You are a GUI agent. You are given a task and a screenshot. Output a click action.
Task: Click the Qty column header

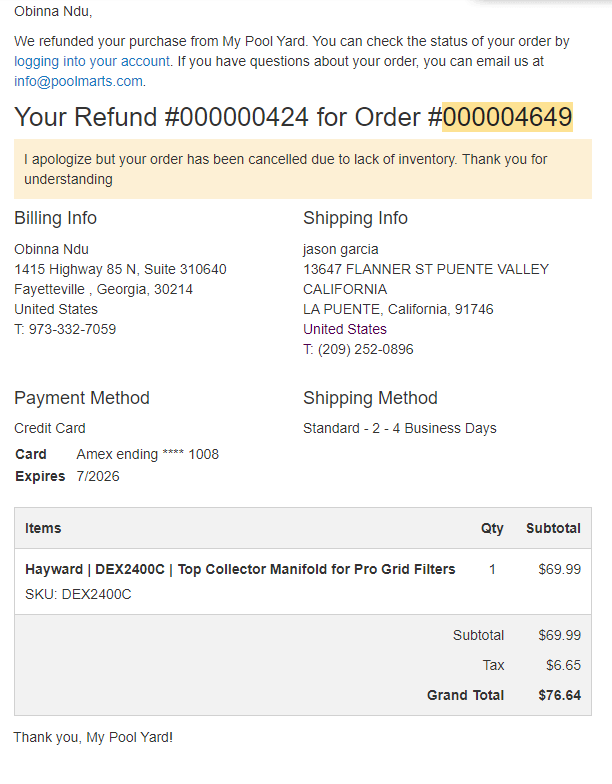click(x=492, y=528)
